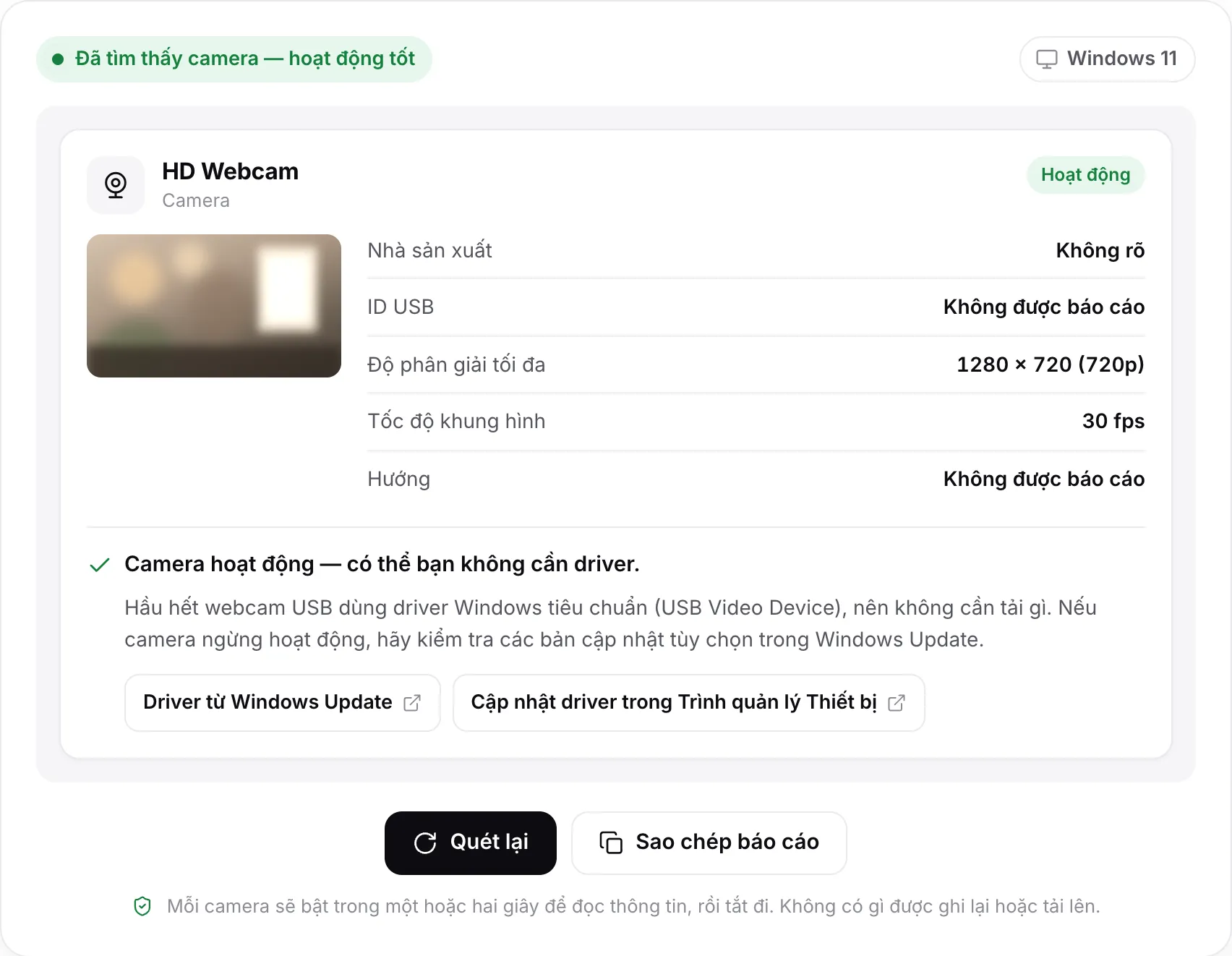This screenshot has height=956, width=1232.
Task: Click the 1280 × 720 (720p) value
Action: tap(1051, 364)
